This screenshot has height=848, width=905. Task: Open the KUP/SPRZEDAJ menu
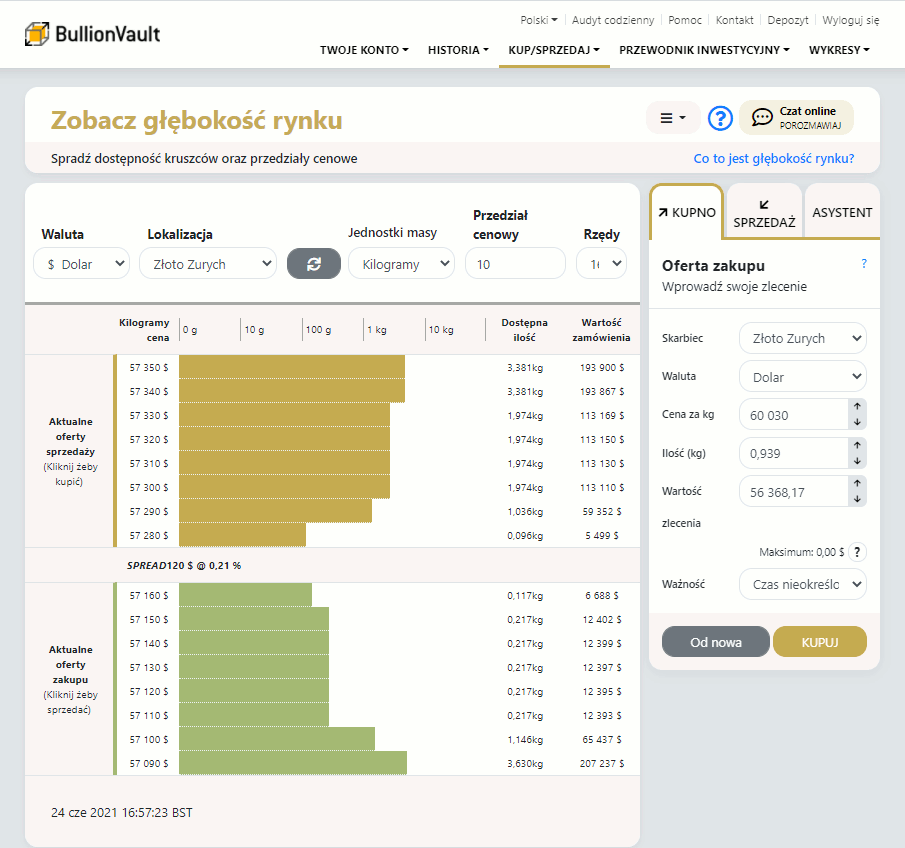click(553, 50)
